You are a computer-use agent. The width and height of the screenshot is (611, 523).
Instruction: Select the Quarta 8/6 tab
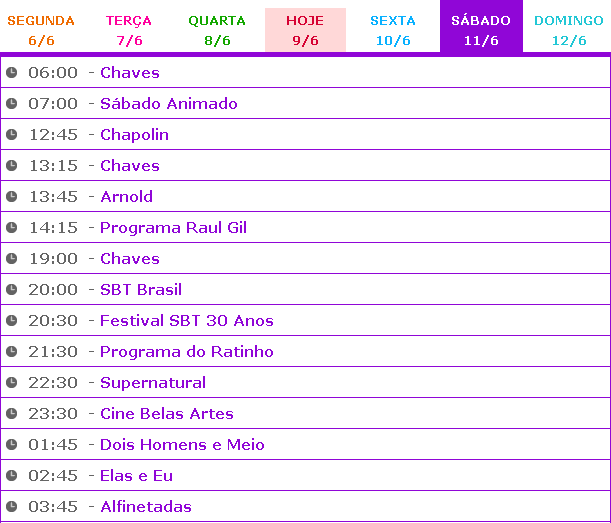click(x=217, y=30)
